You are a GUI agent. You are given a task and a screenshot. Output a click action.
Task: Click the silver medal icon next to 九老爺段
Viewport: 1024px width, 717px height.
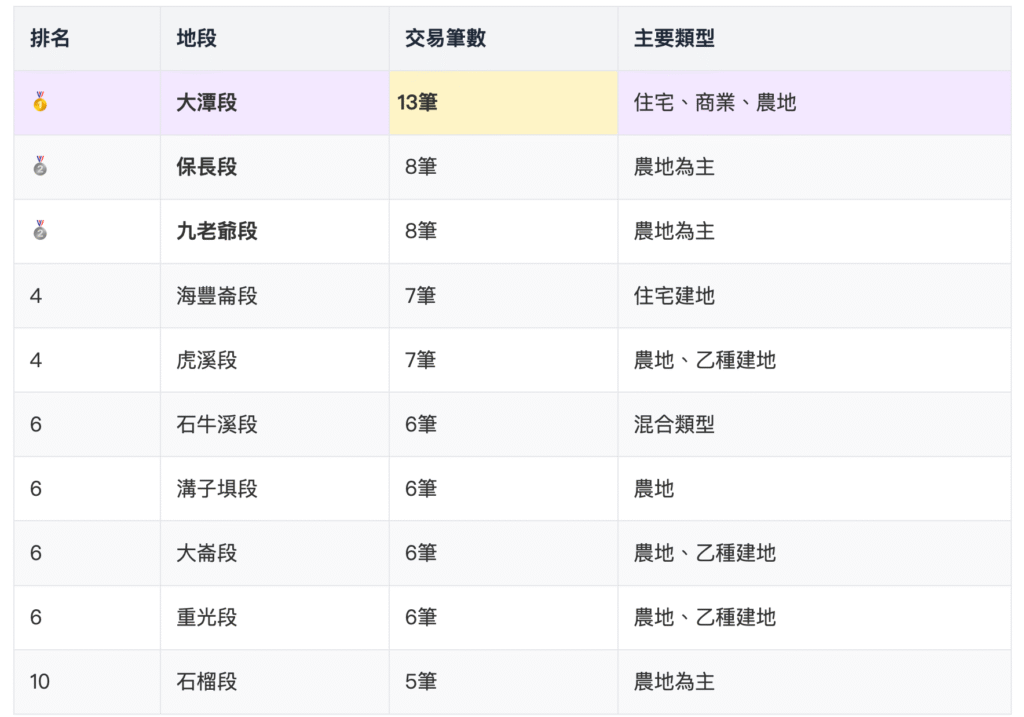(39, 231)
